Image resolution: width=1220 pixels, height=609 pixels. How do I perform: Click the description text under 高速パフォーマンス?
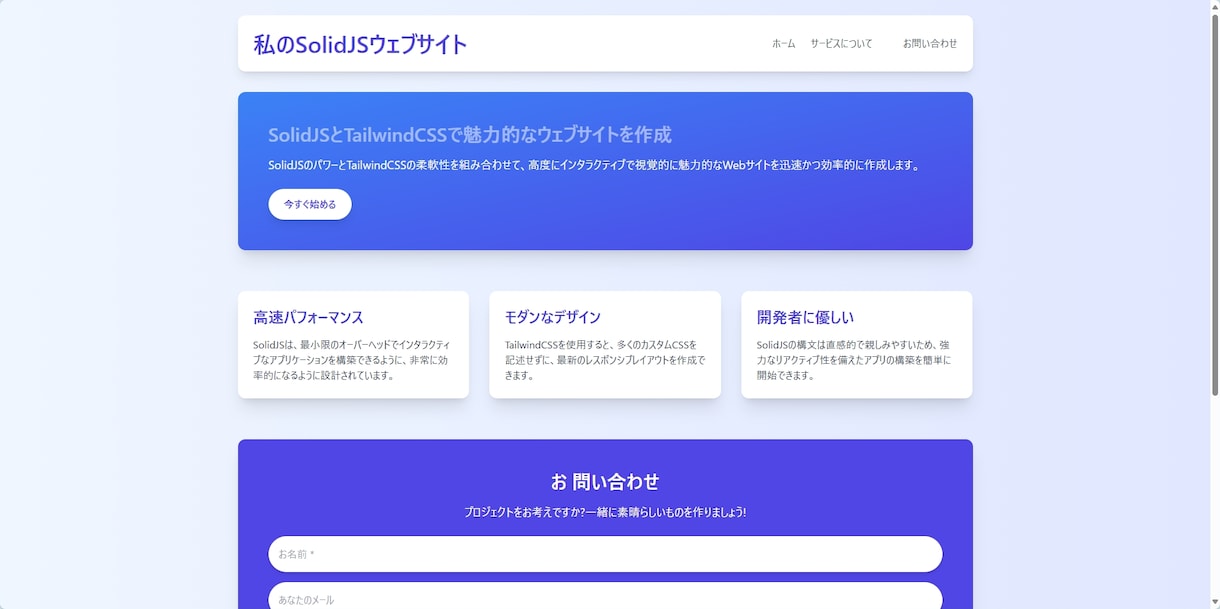(353, 360)
